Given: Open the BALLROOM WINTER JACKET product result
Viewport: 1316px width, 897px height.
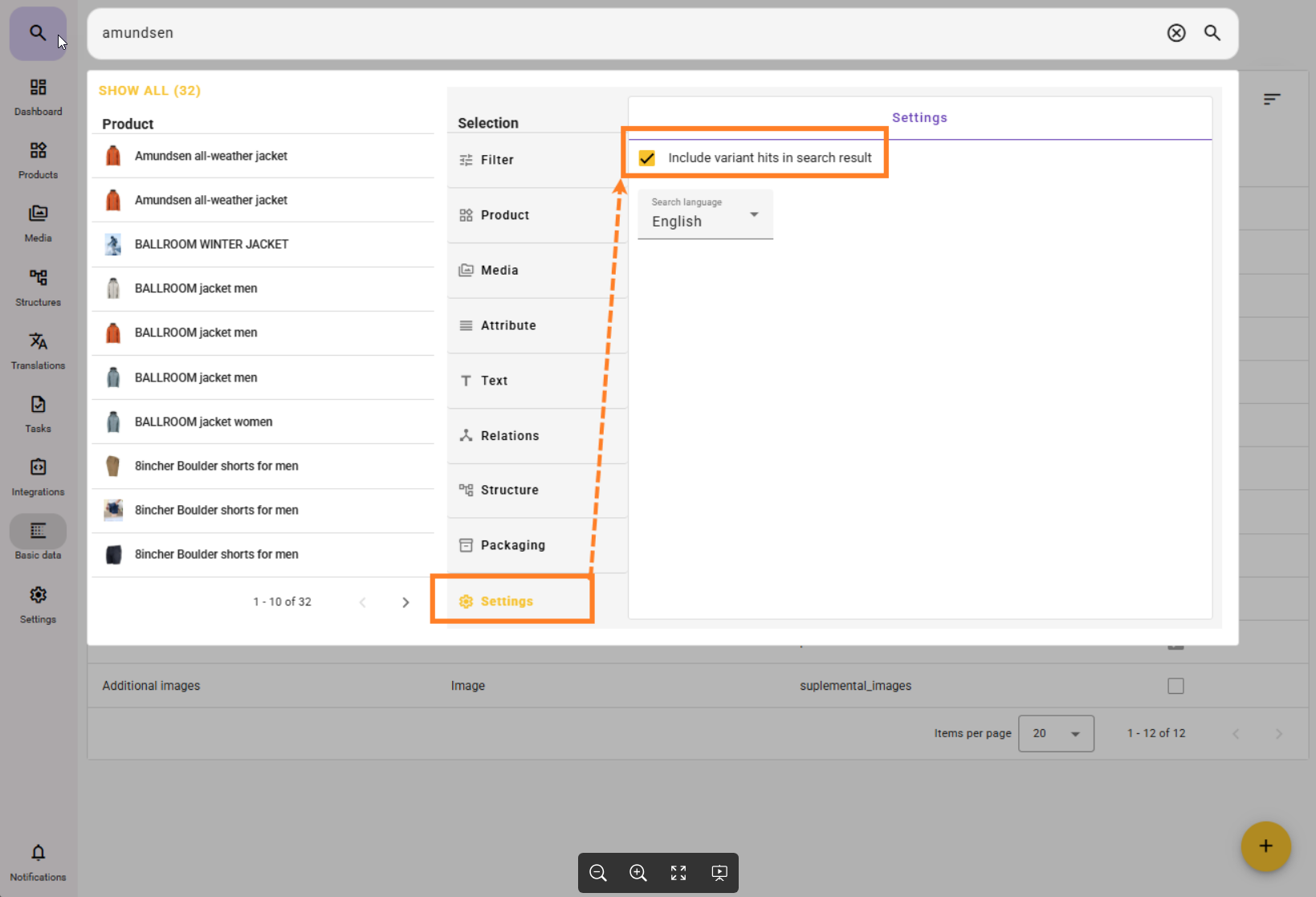Looking at the screenshot, I should (211, 244).
